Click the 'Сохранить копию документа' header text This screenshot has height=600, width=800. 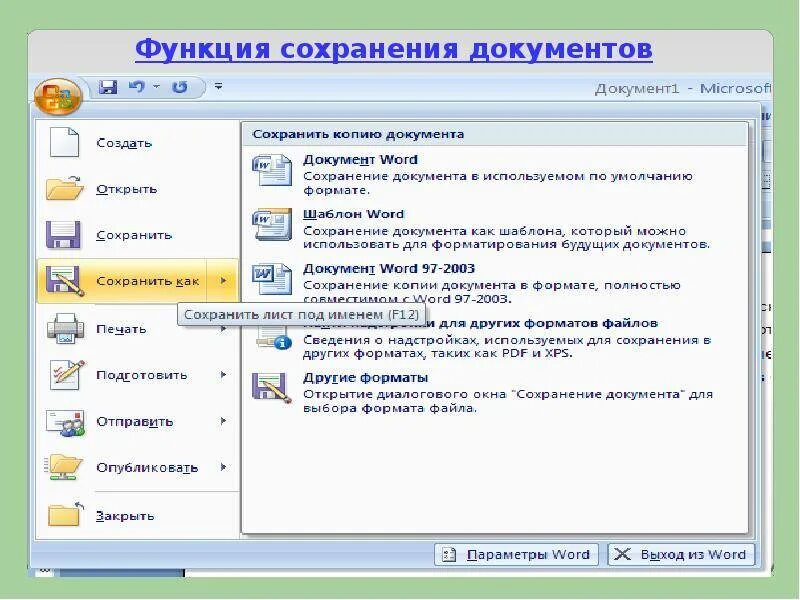(358, 134)
